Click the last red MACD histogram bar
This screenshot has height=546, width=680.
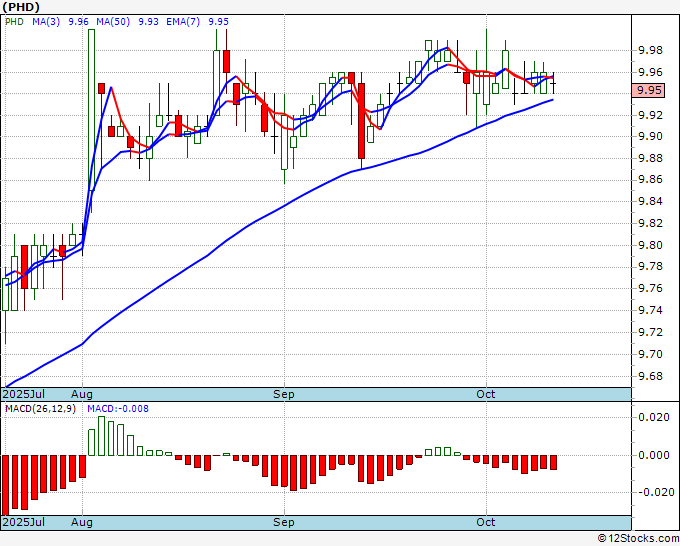click(553, 462)
